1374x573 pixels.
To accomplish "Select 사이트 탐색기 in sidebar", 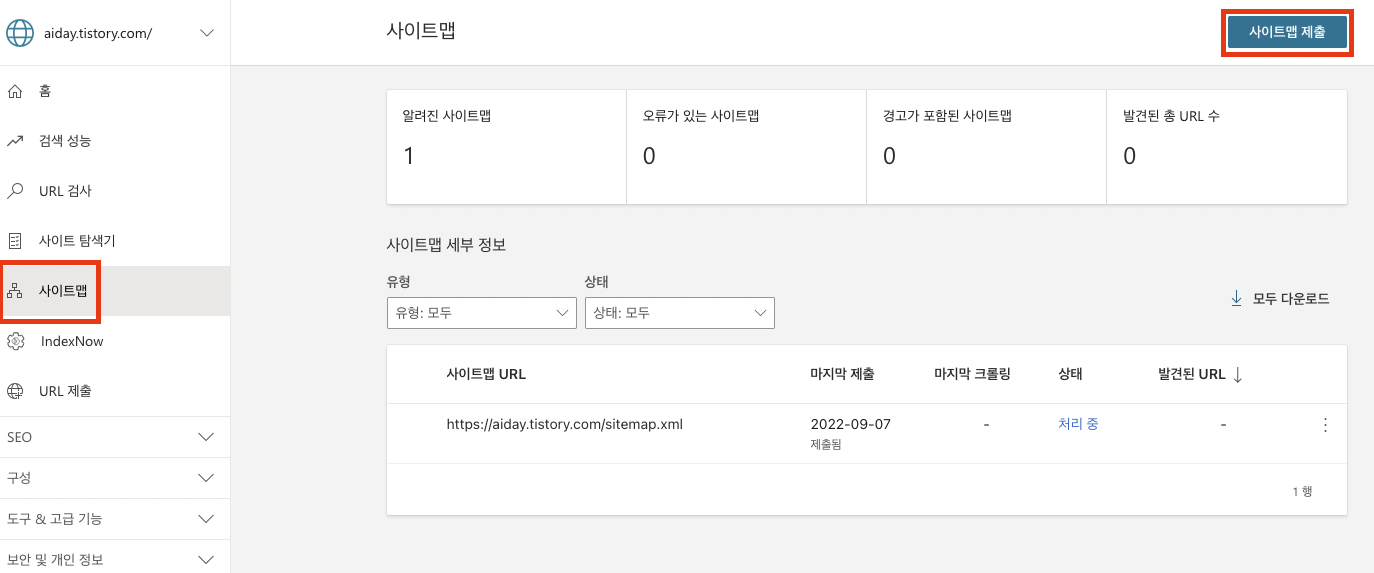I will coord(115,241).
